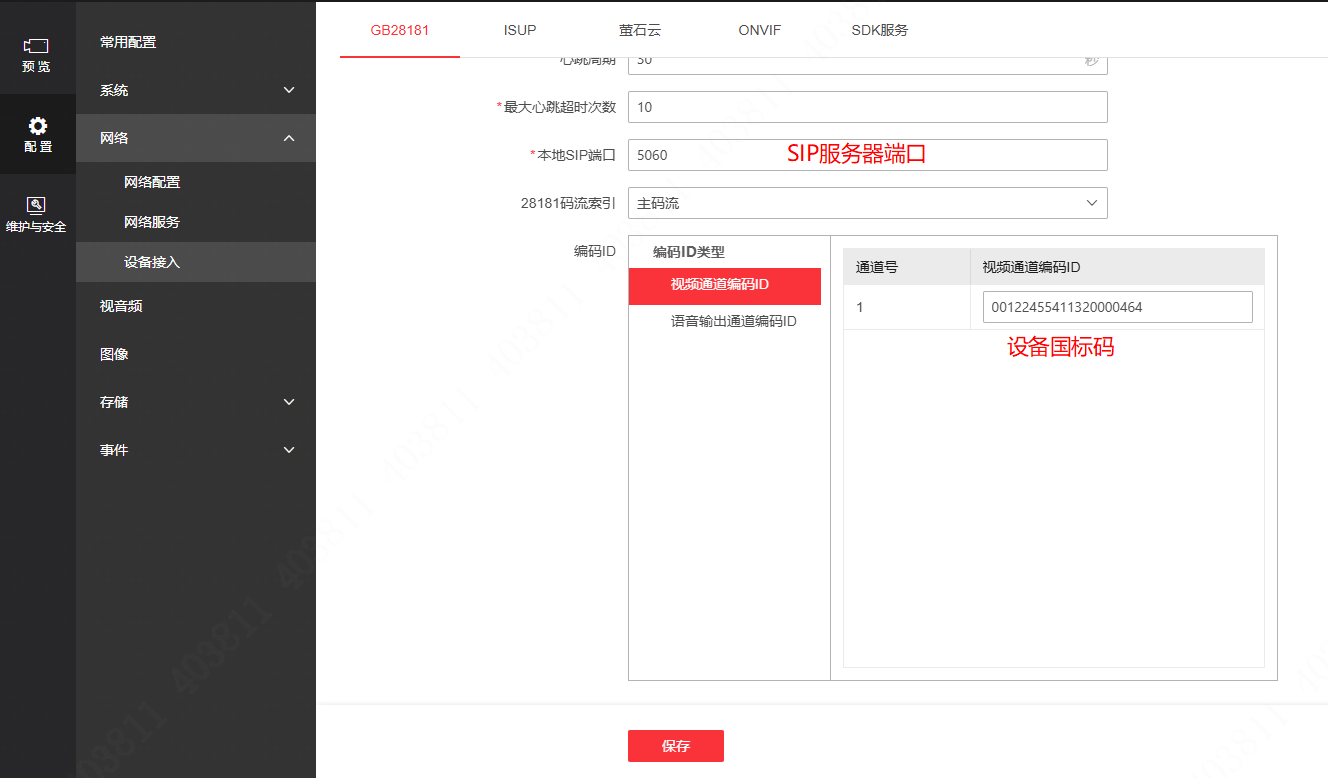The width and height of the screenshot is (1328, 778).
Task: Click the 最大心跳超时次数 input field
Action: (x=867, y=107)
